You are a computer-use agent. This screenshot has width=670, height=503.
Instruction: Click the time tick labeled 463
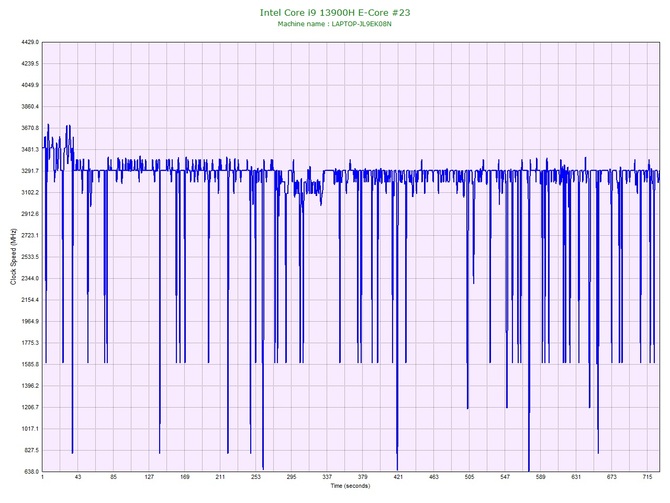[434, 477]
